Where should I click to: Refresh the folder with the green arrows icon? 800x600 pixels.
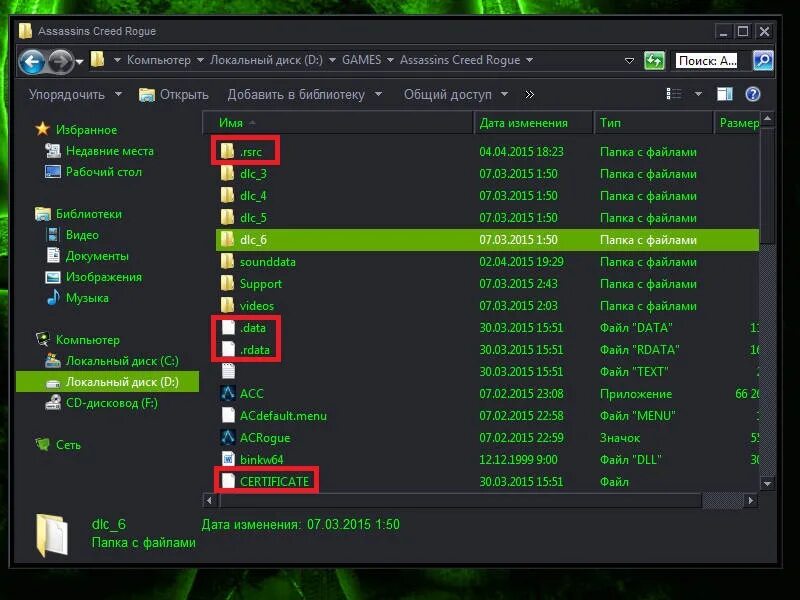click(x=655, y=61)
